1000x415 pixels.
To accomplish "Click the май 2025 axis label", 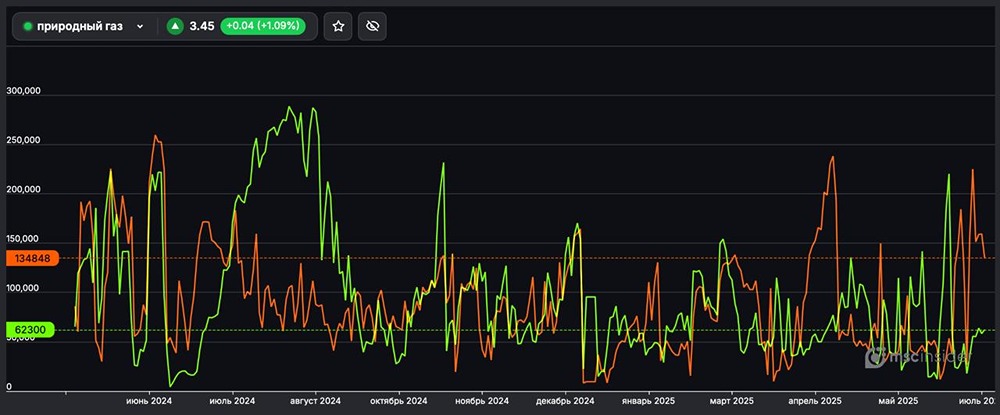I will tap(896, 400).
